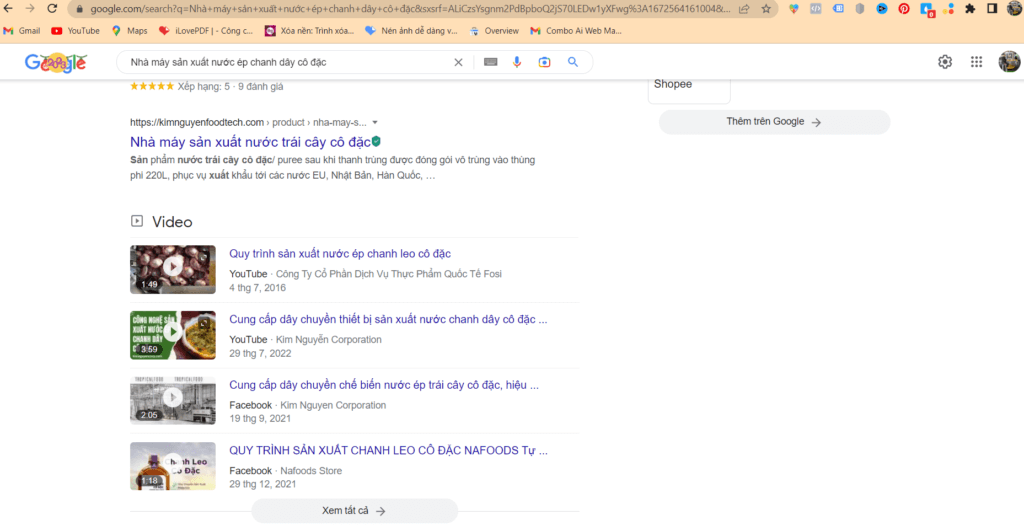Viewport: 1024px width, 531px height.
Task: Open the iLovePDF bookmark
Action: (206, 31)
